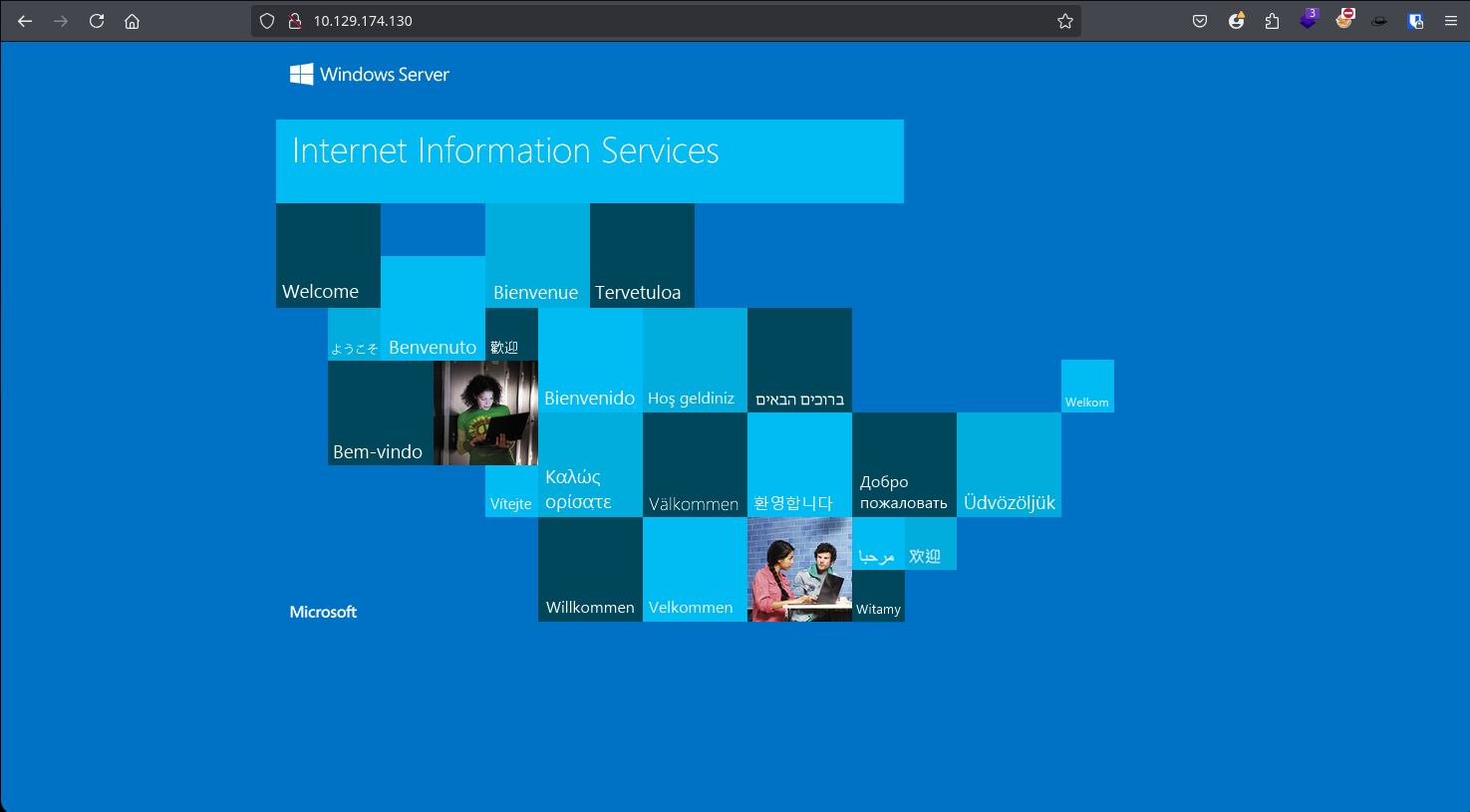Viewport: 1470px width, 812px height.
Task: Click the Welkom tile
Action: click(x=1087, y=386)
